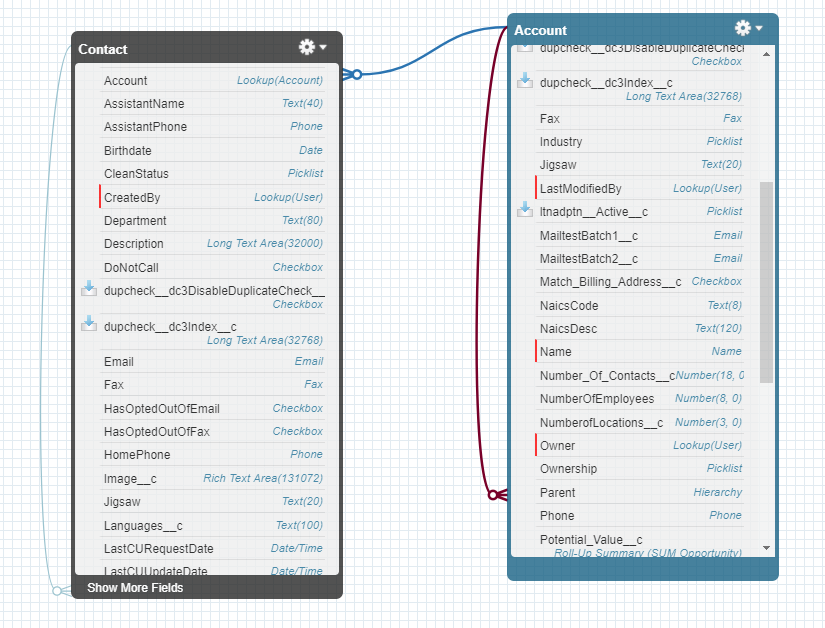Show More Fields in Contact object
Screen dimensions: 825x628
[x=135, y=588]
